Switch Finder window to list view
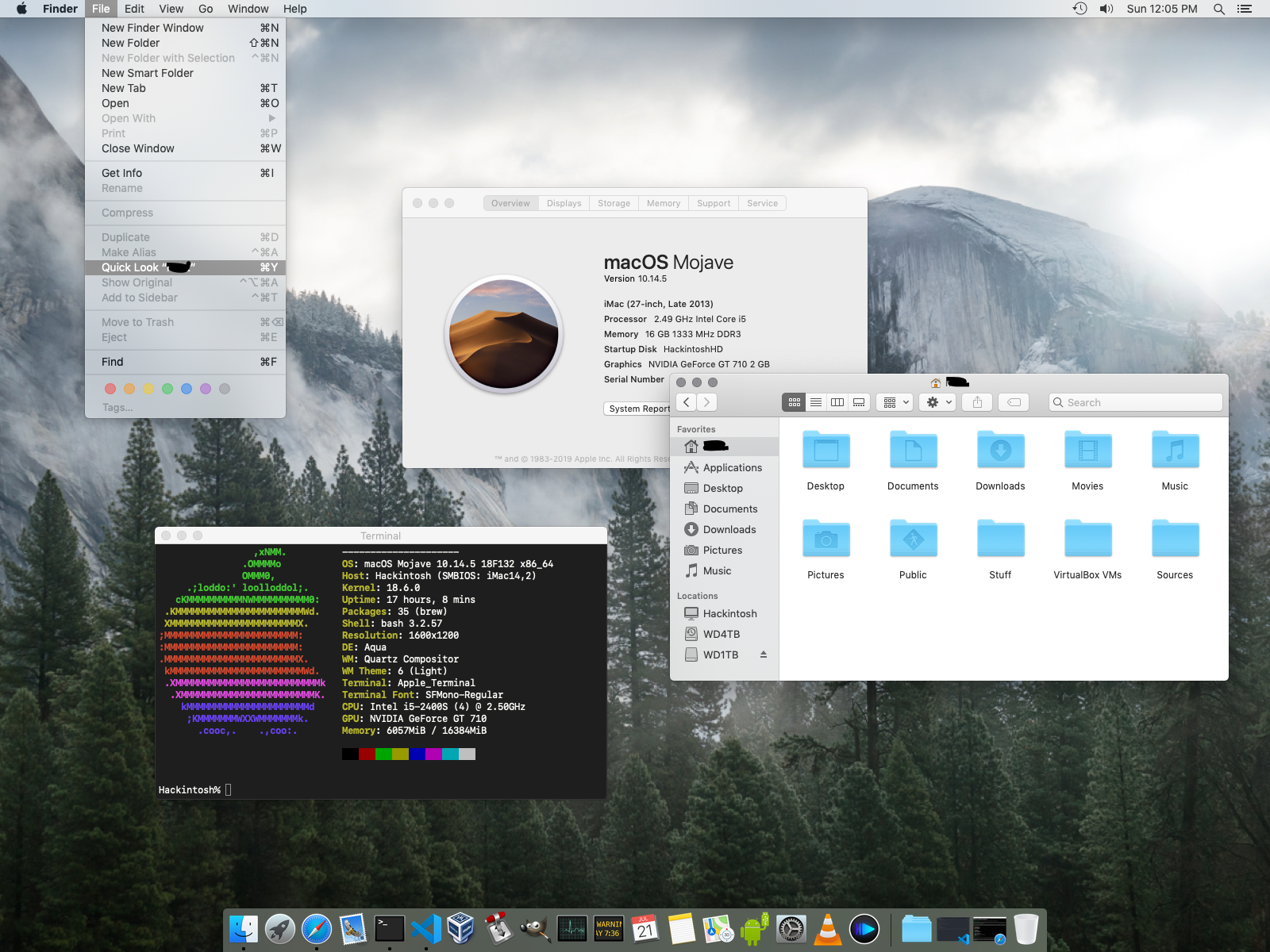This screenshot has width=1270, height=952. [x=816, y=402]
